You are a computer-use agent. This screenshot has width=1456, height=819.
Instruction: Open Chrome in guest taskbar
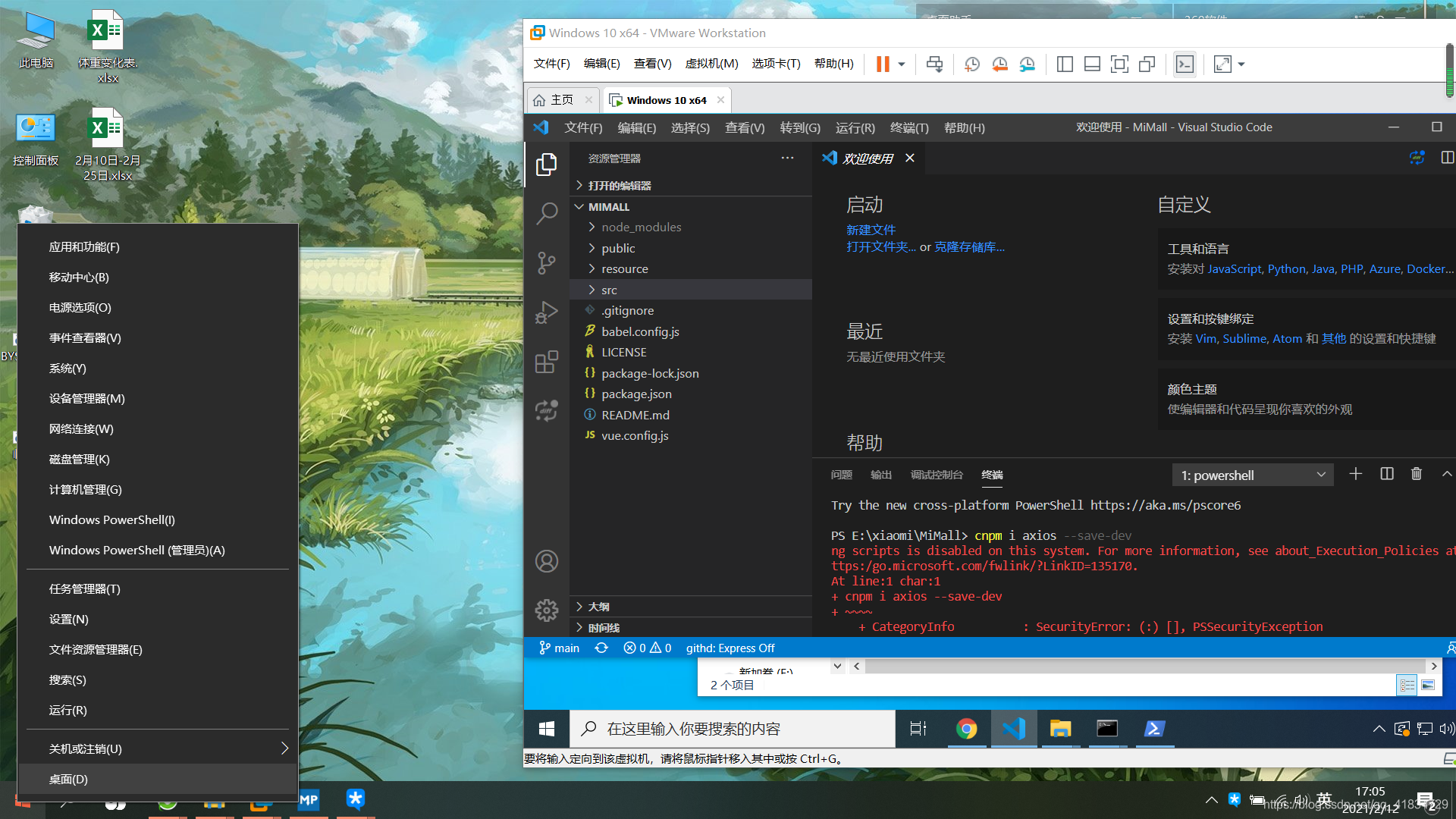point(966,730)
